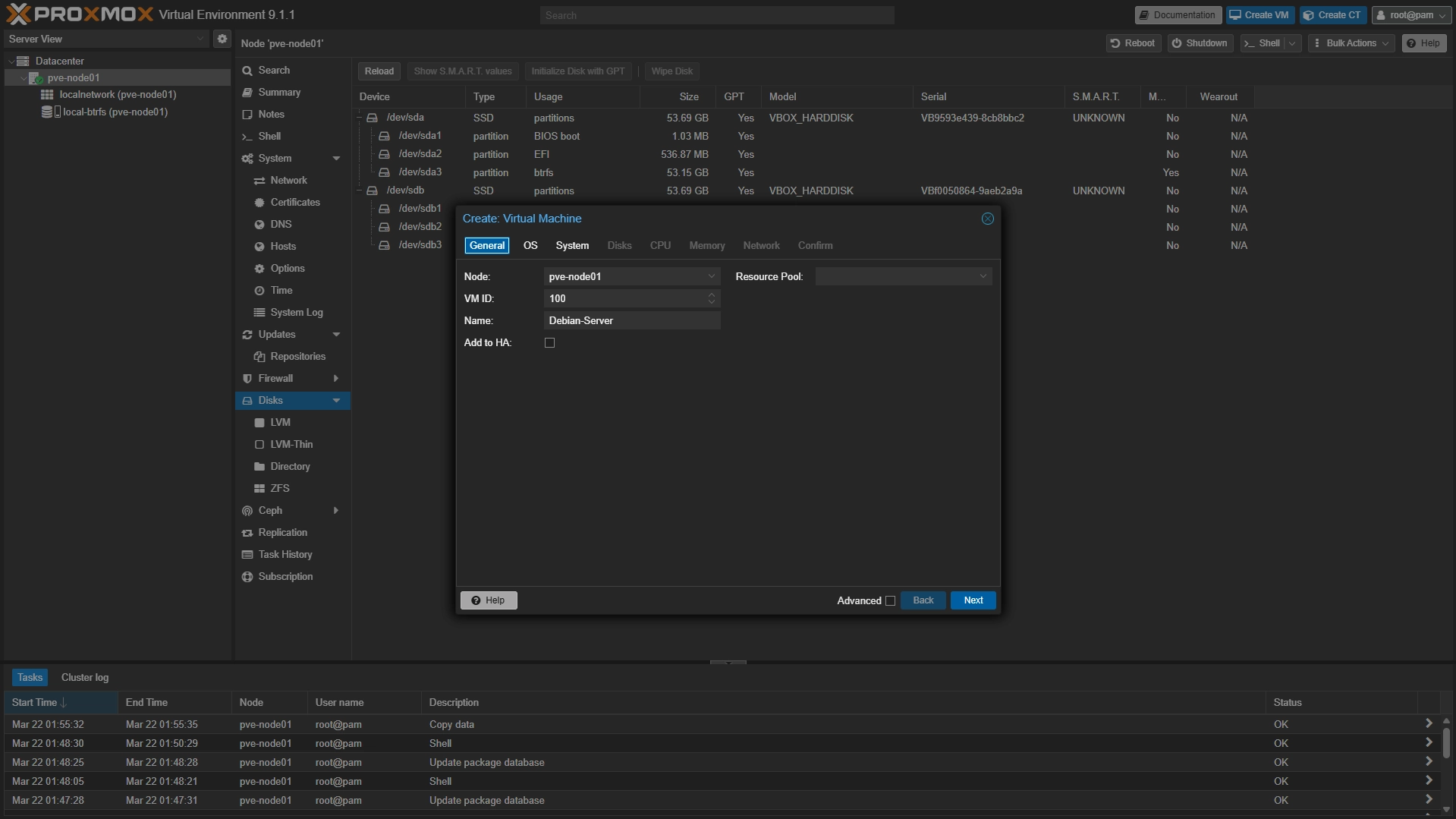
Task: Select Disks in the node menu
Action: click(x=292, y=400)
